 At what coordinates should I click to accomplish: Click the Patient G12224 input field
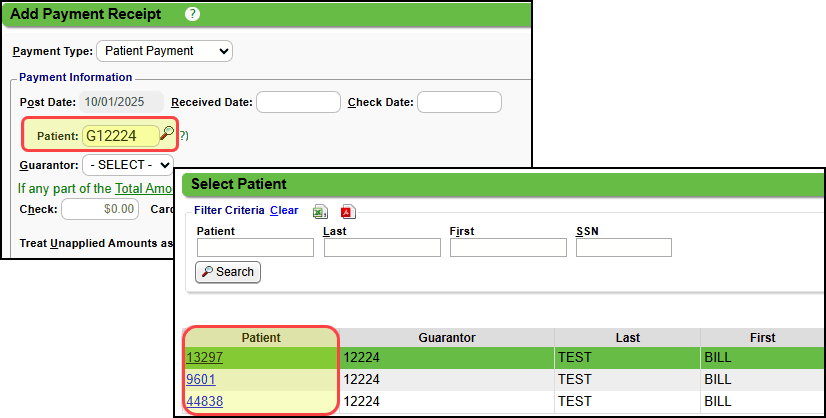(x=121, y=135)
